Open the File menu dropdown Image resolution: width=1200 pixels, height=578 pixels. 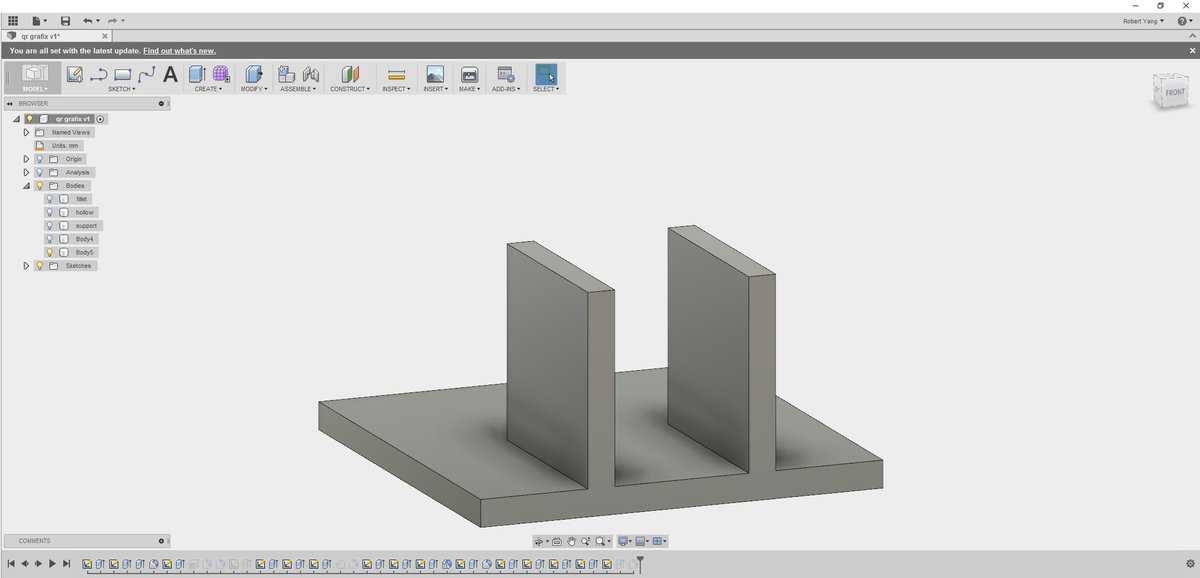(39, 20)
